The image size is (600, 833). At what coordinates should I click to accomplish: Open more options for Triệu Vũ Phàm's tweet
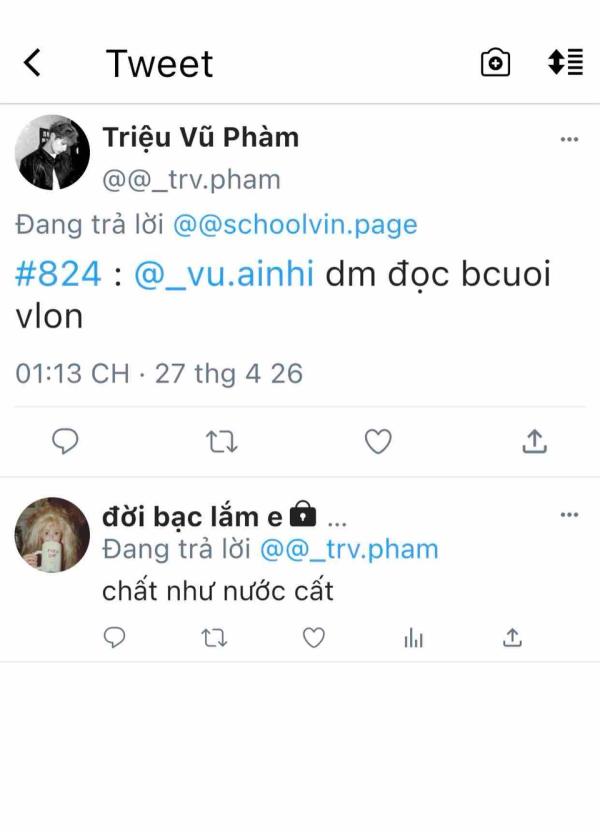pos(569,139)
